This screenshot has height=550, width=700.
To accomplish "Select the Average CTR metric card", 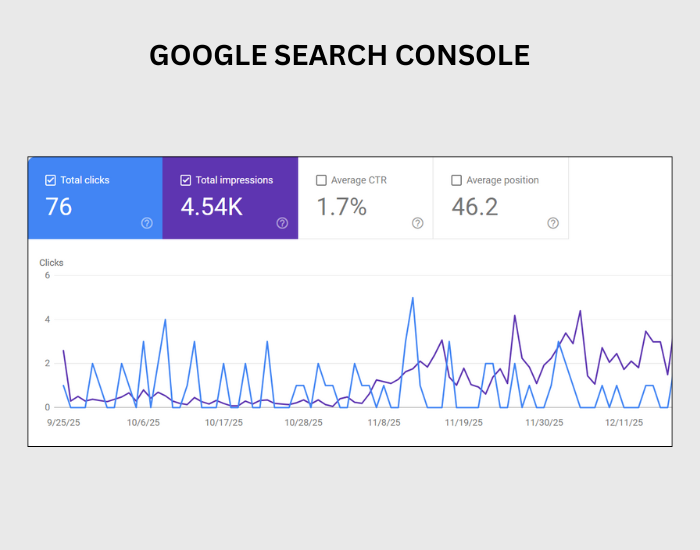I will (x=365, y=198).
